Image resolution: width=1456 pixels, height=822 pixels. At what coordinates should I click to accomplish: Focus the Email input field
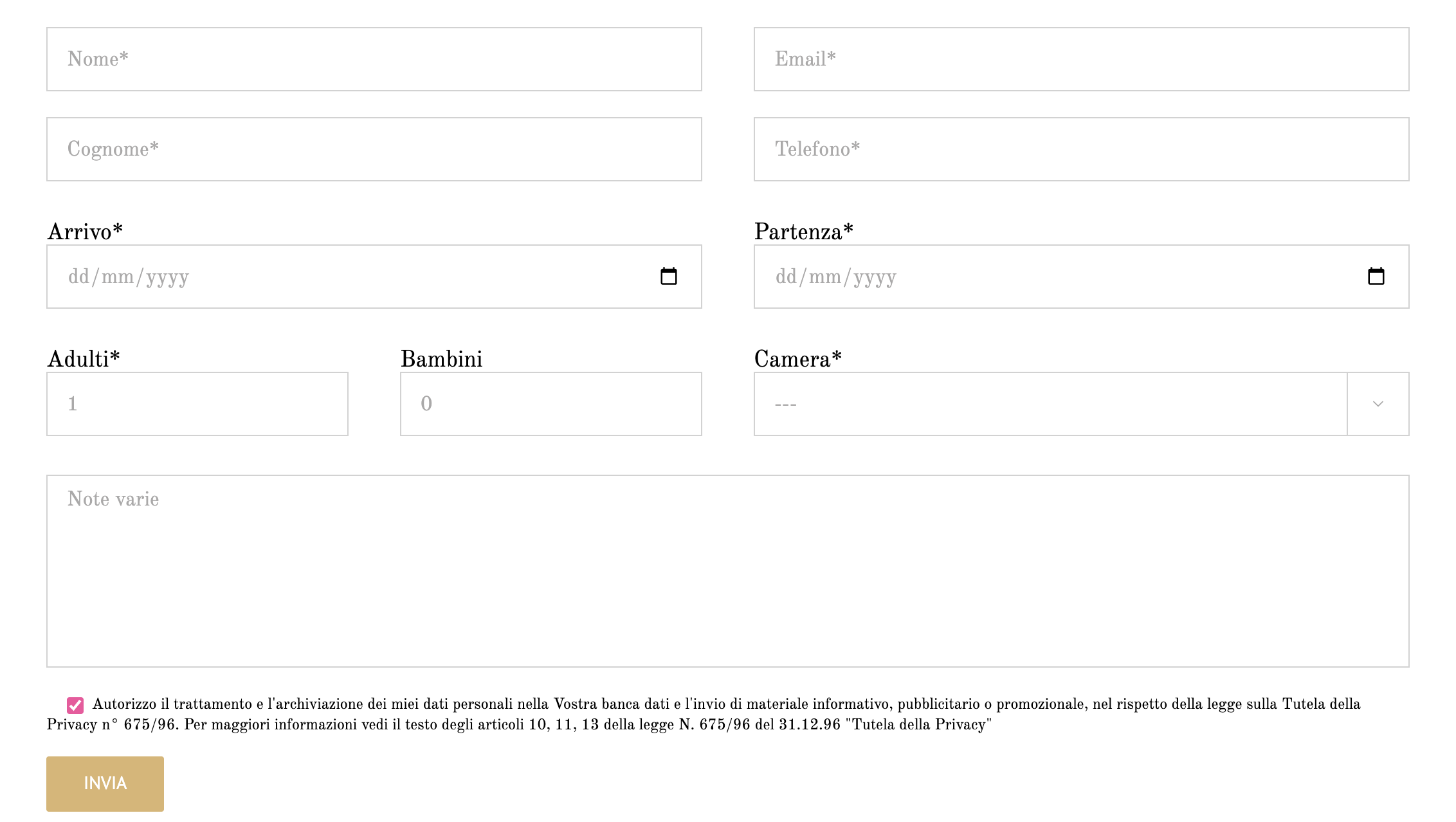click(1082, 59)
